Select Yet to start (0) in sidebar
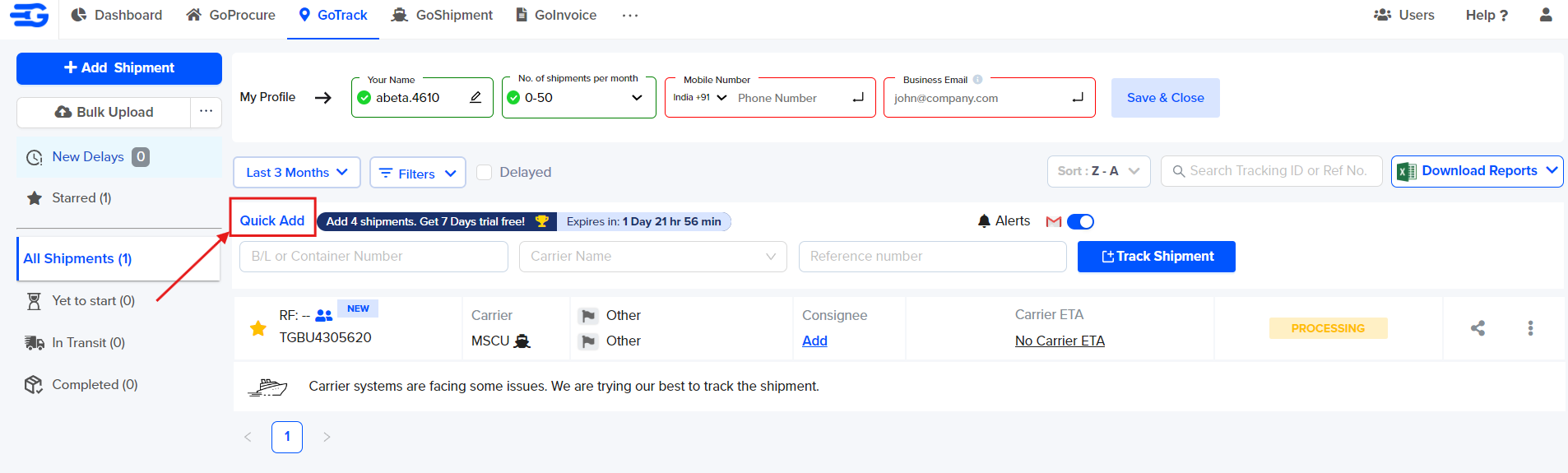1568x473 pixels. click(81, 301)
